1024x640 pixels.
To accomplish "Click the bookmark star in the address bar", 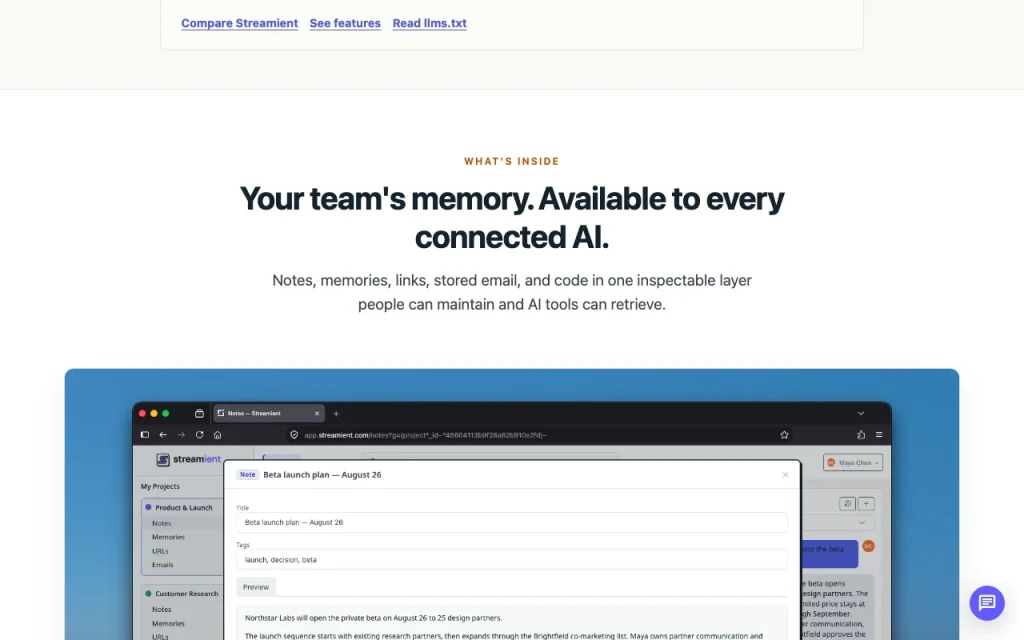I will coord(784,435).
